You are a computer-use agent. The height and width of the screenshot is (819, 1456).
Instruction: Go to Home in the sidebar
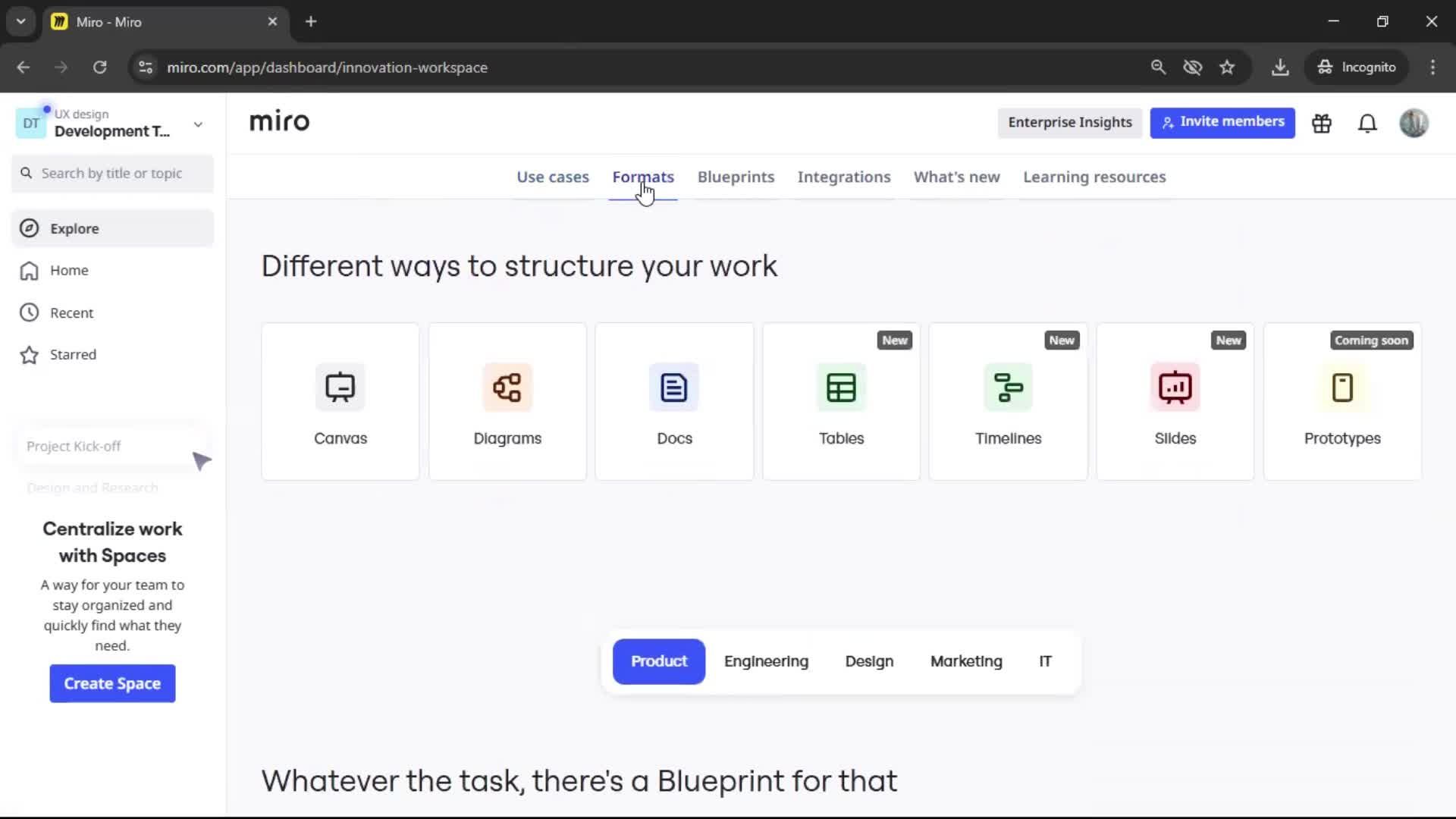[x=113, y=271]
